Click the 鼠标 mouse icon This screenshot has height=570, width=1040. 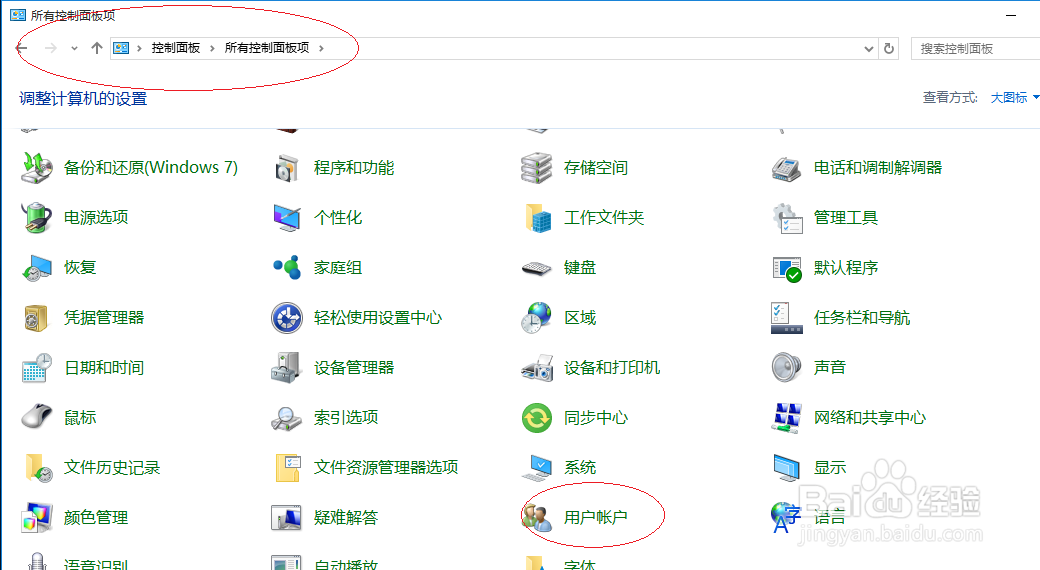coord(36,417)
